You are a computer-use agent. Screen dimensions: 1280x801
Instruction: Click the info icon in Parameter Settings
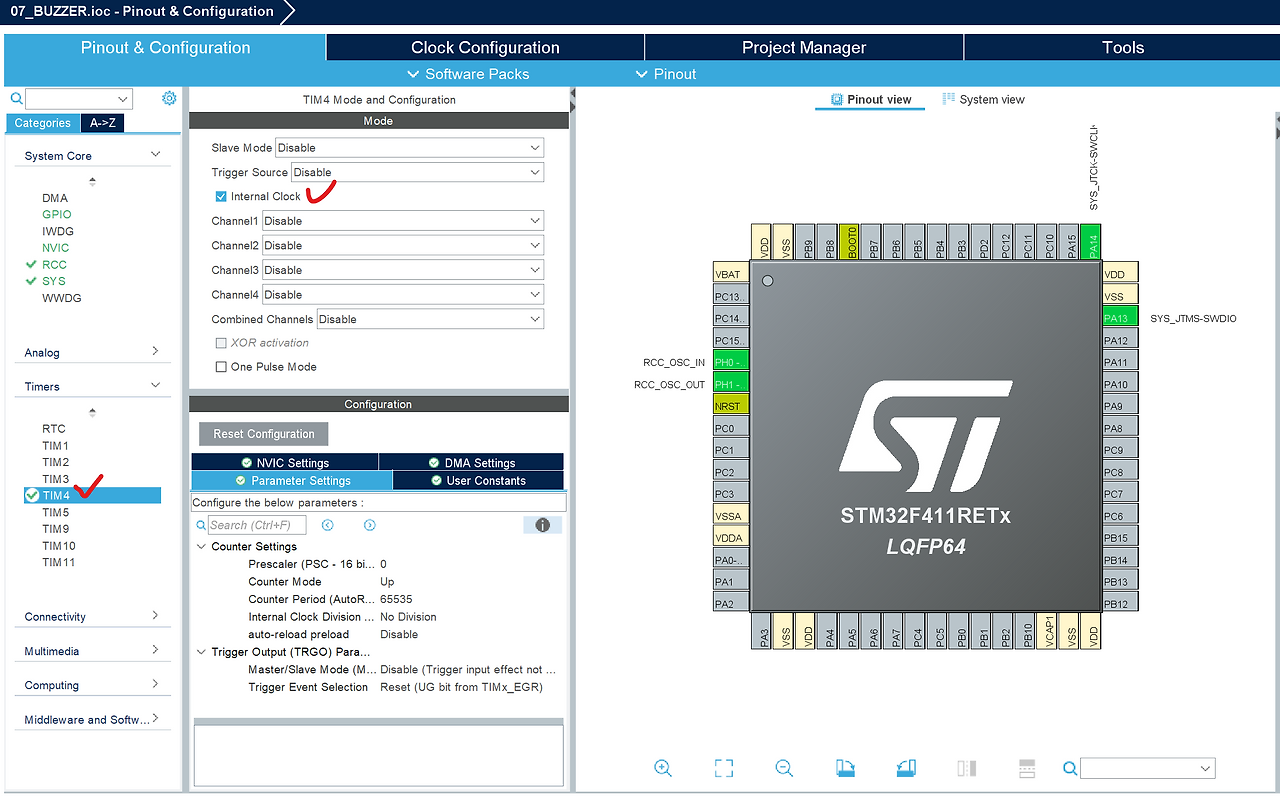pyautogui.click(x=542, y=524)
